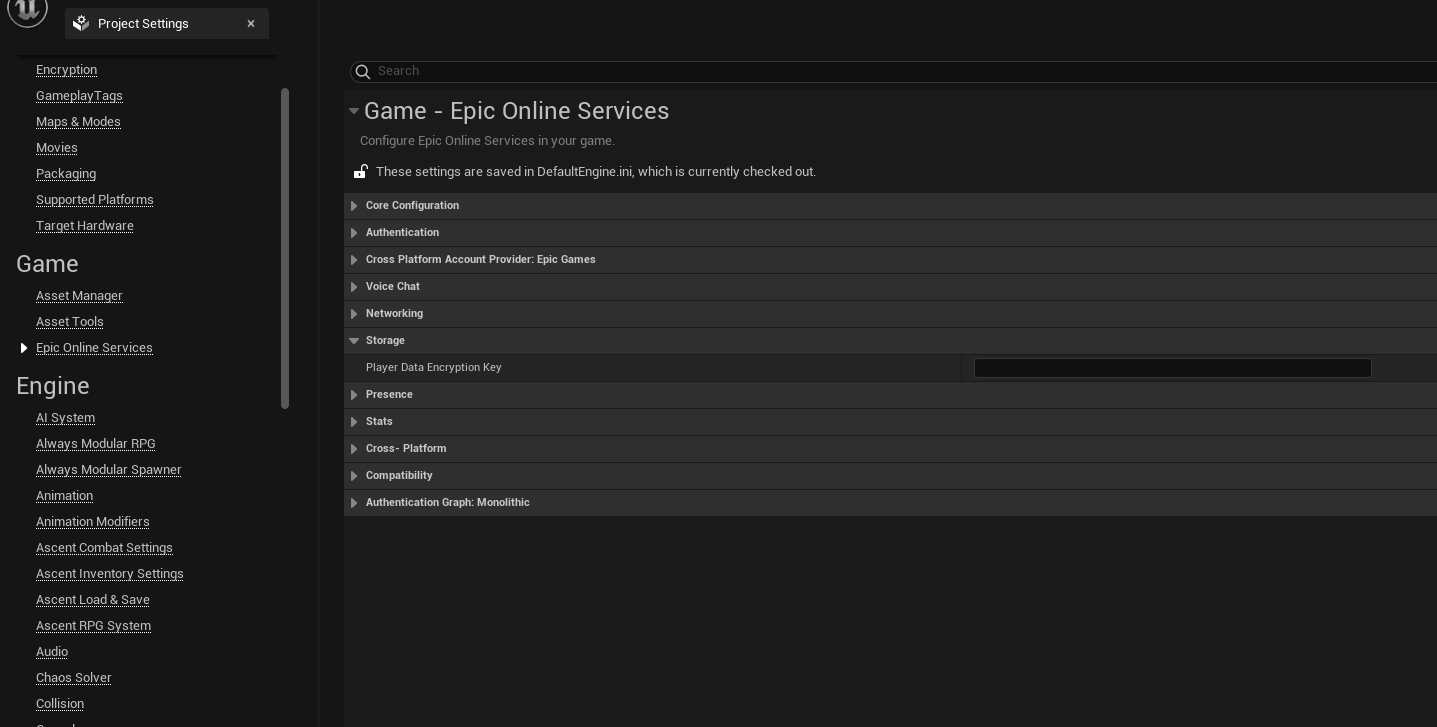Expand the Core Configuration section
Image resolution: width=1437 pixels, height=727 pixels.
[x=354, y=206]
